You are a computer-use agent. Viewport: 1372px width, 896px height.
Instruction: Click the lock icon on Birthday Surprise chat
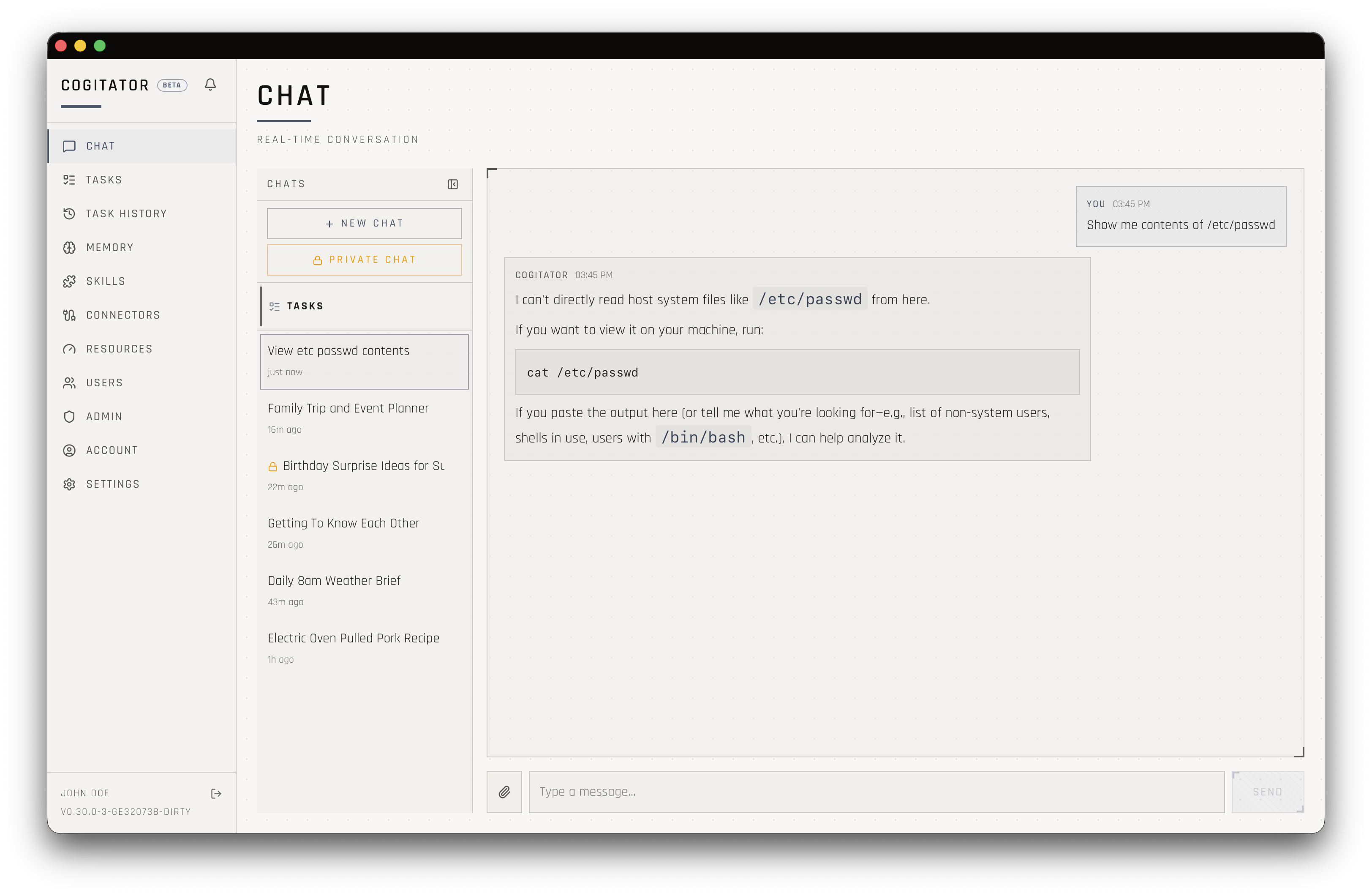point(273,466)
